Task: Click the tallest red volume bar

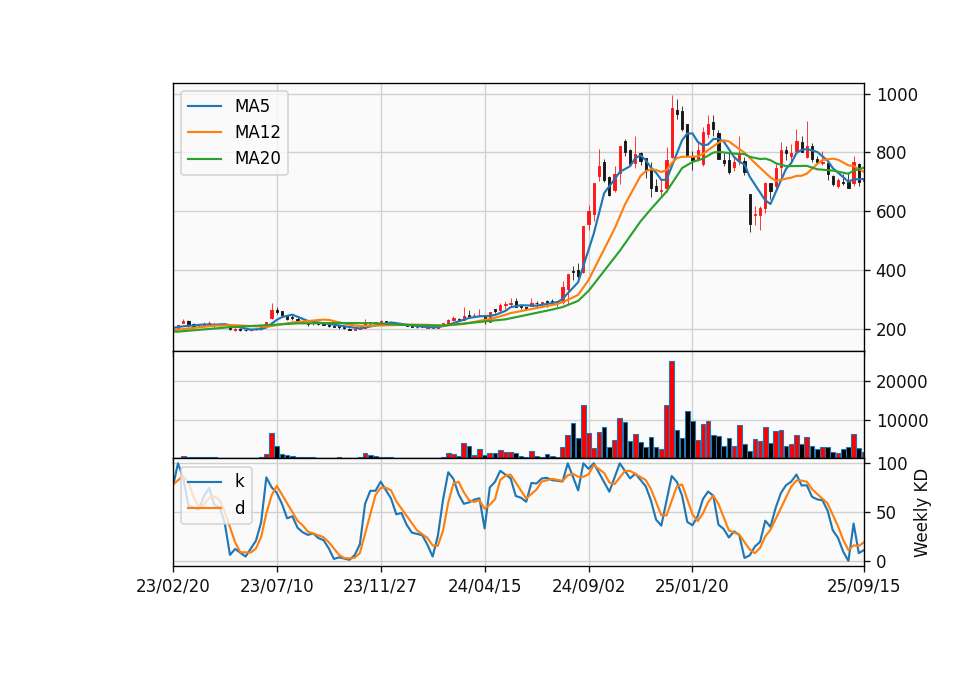Action: point(672,410)
